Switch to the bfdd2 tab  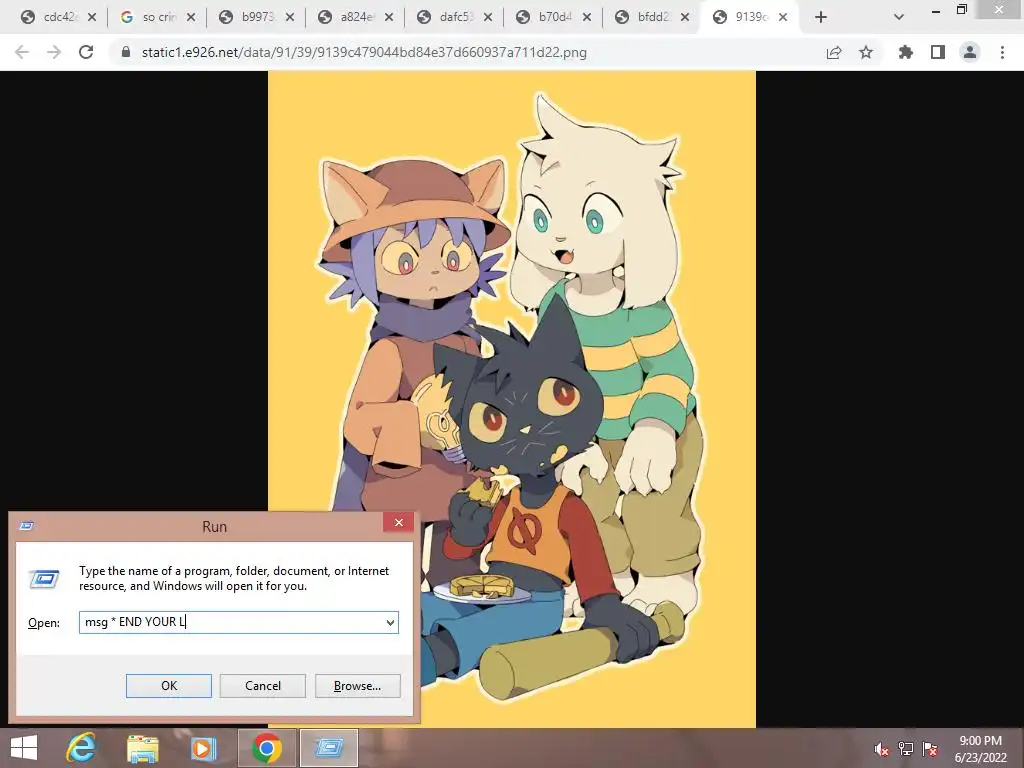click(x=644, y=17)
